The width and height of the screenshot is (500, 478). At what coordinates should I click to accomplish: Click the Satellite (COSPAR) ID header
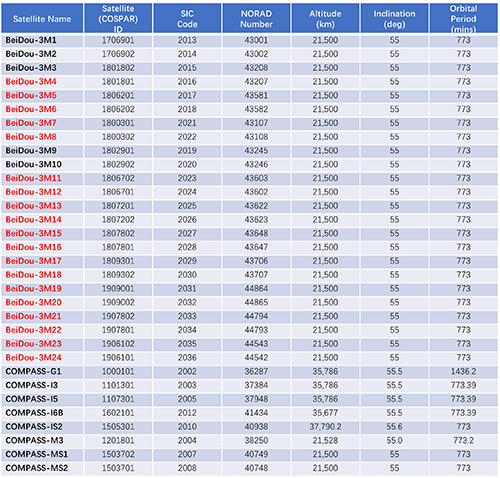pyautogui.click(x=118, y=19)
